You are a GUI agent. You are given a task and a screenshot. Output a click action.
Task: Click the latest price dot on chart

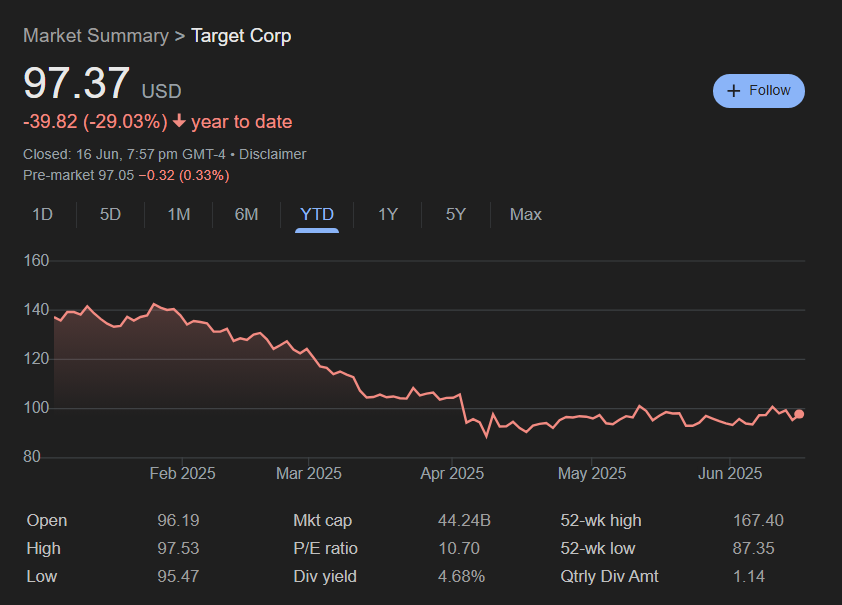[x=799, y=414]
